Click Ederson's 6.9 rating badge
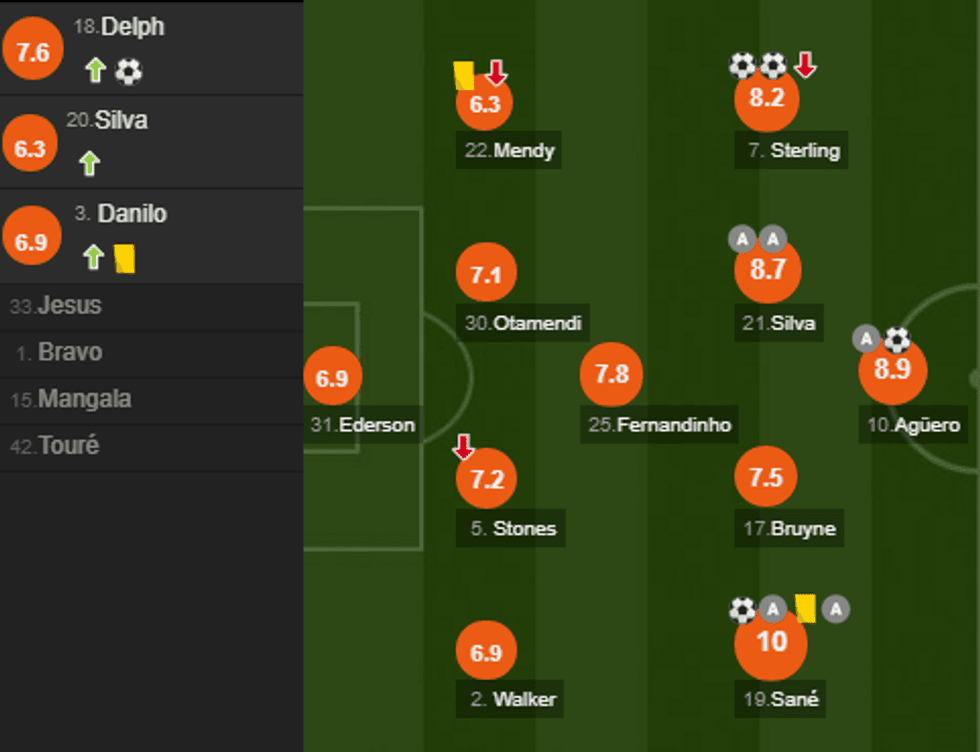This screenshot has width=980, height=752. (332, 378)
